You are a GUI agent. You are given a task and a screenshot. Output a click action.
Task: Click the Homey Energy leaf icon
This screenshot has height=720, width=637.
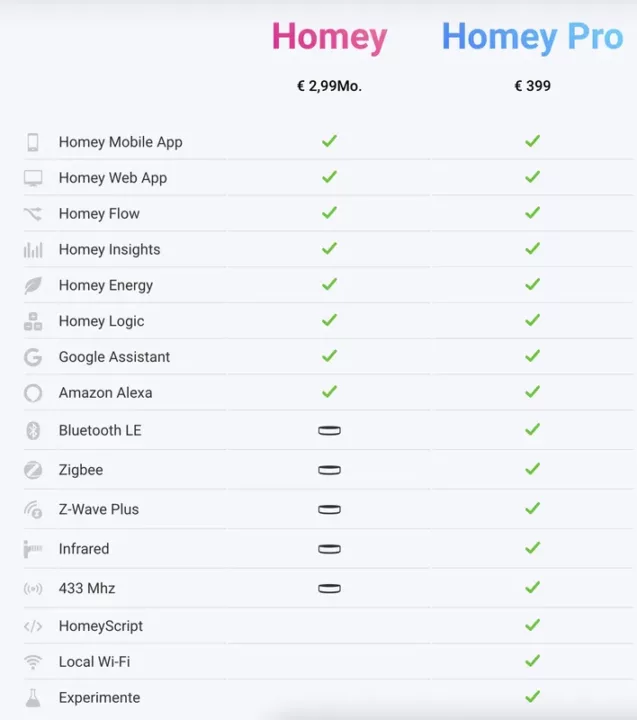pyautogui.click(x=33, y=286)
